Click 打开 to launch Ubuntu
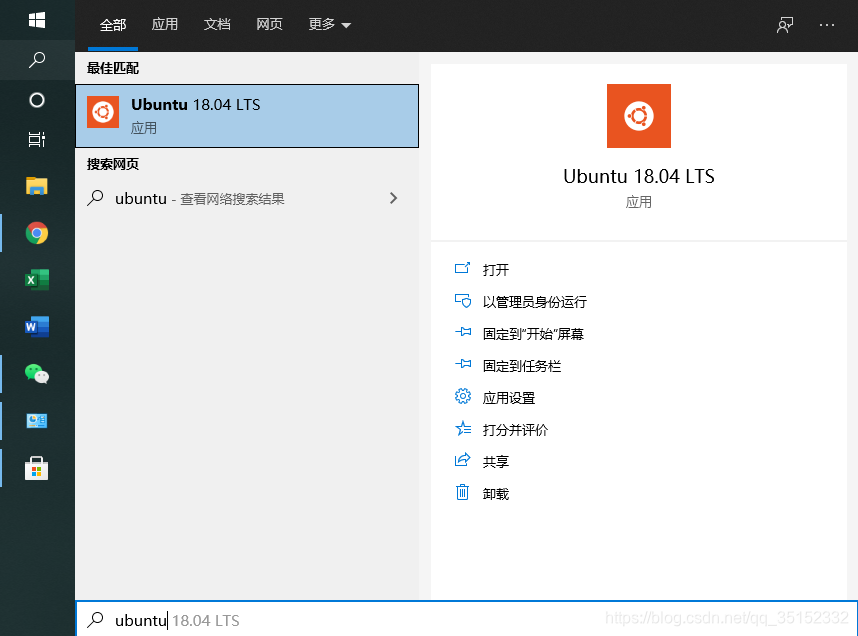This screenshot has width=858, height=636. [496, 270]
